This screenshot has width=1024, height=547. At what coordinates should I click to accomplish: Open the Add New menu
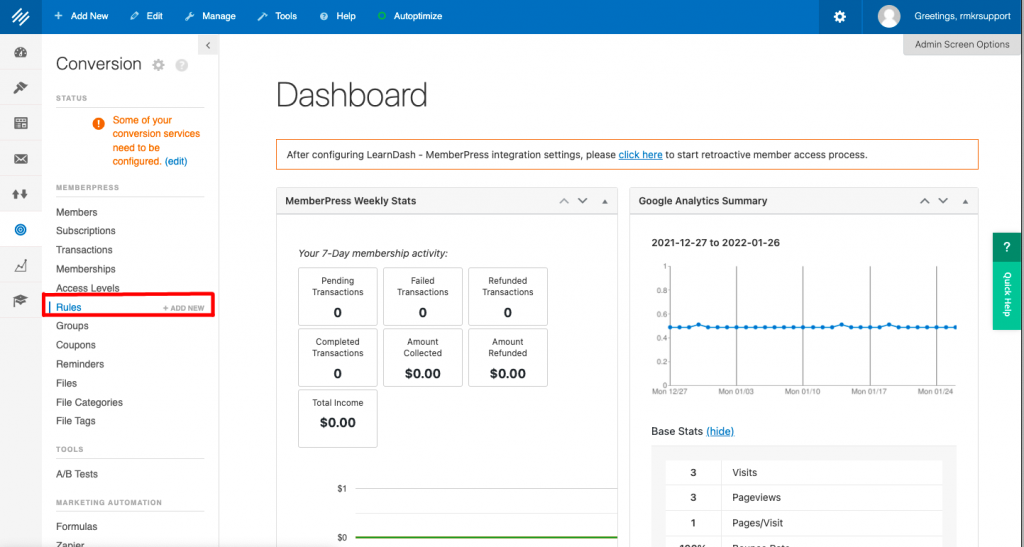pyautogui.click(x=81, y=17)
